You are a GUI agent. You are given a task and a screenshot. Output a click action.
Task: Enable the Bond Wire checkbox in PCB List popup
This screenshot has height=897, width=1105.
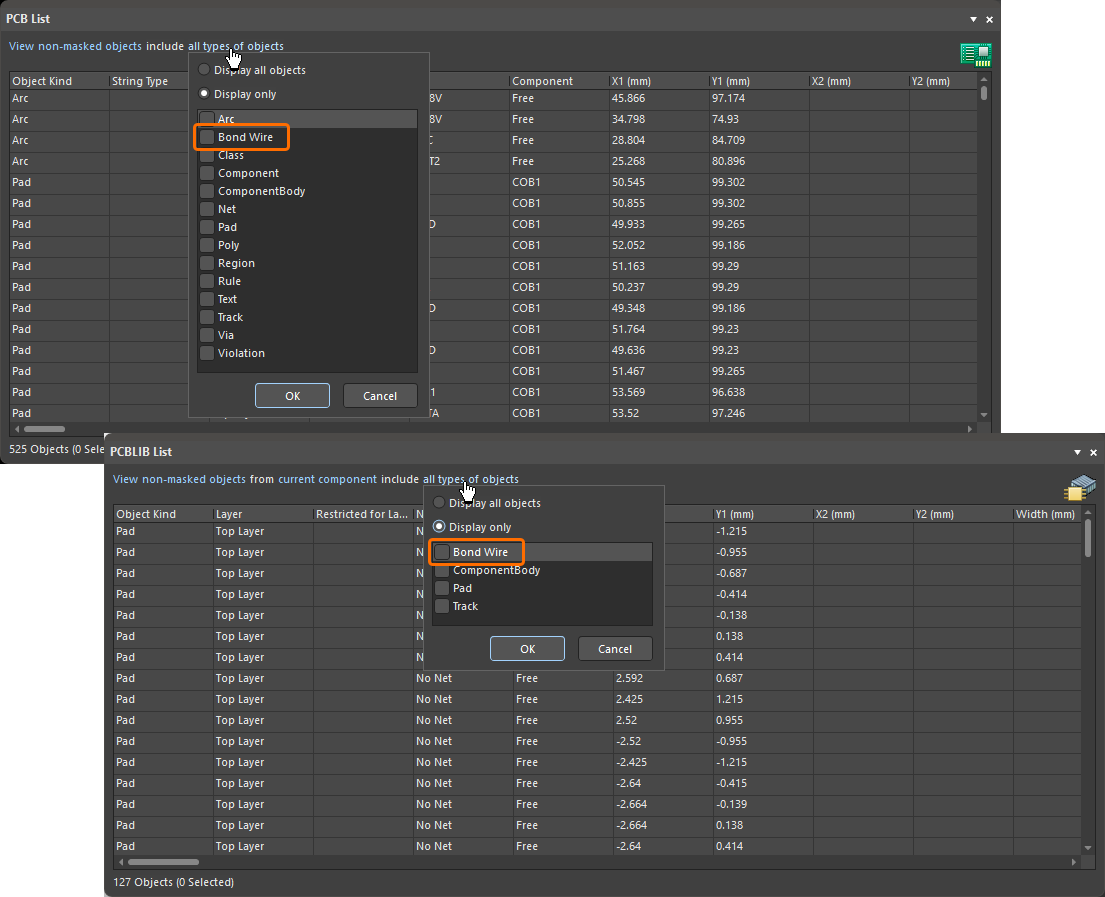(x=207, y=137)
